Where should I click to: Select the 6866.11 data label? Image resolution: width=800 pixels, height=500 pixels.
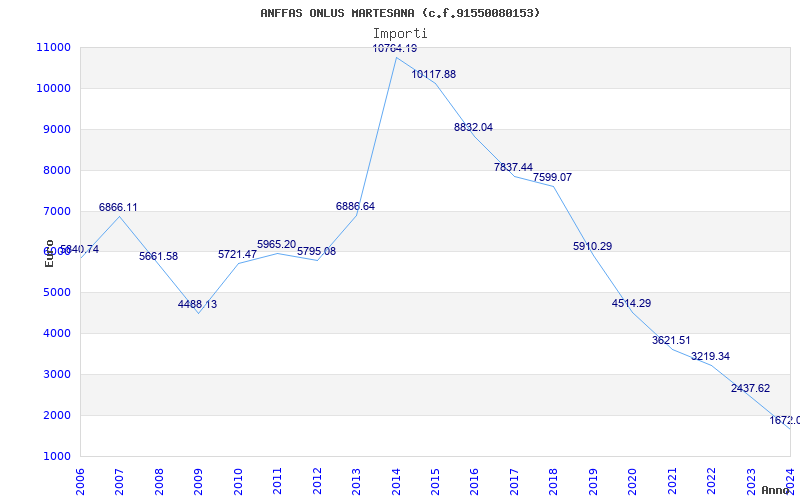(118, 208)
